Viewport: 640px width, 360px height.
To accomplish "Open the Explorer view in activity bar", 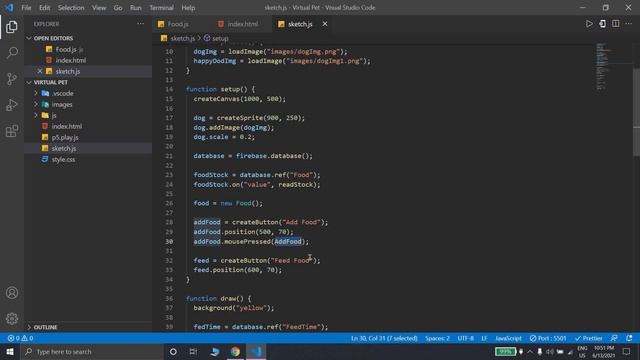I will [12, 27].
